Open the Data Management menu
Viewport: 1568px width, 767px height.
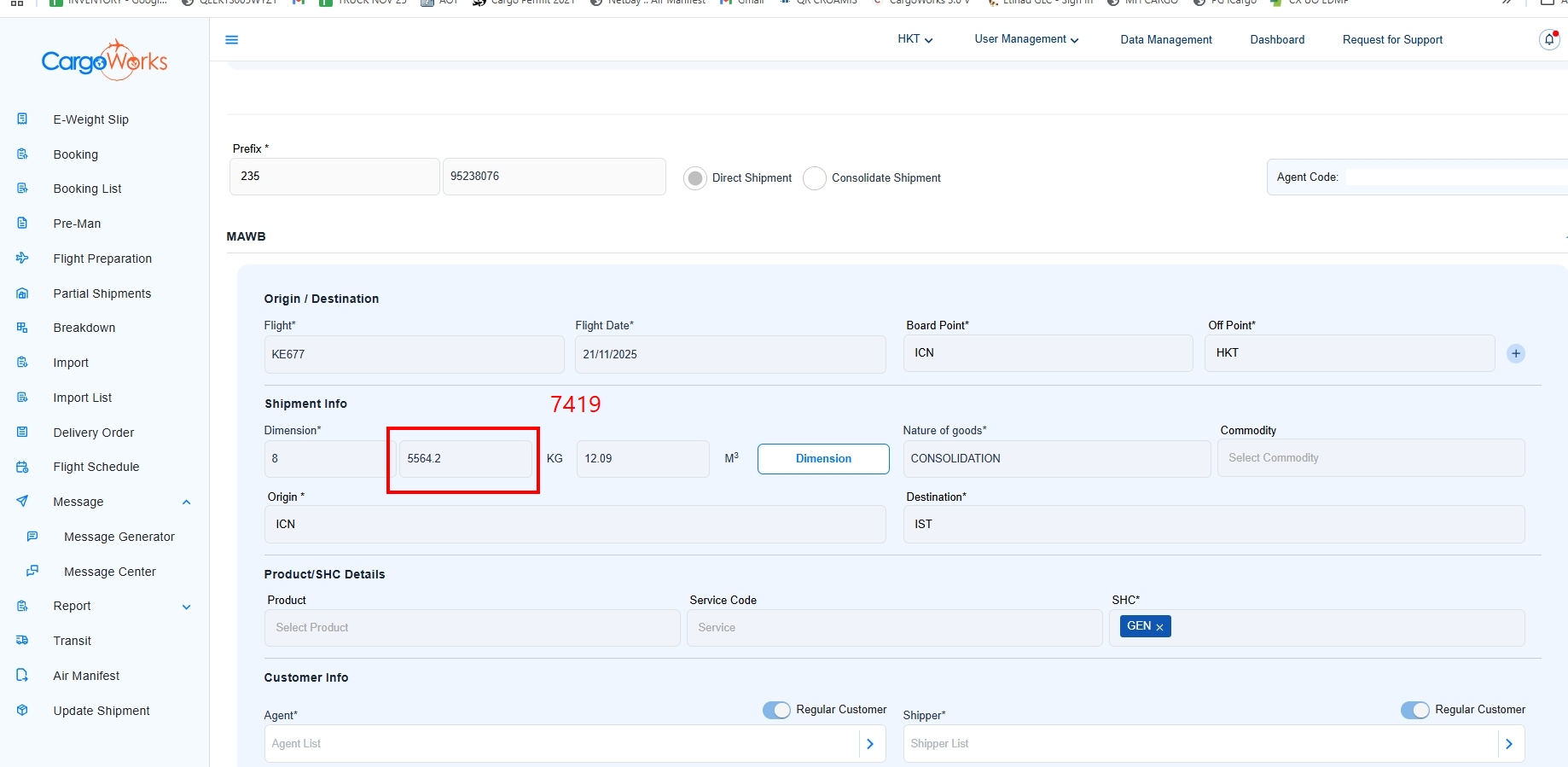click(x=1165, y=40)
